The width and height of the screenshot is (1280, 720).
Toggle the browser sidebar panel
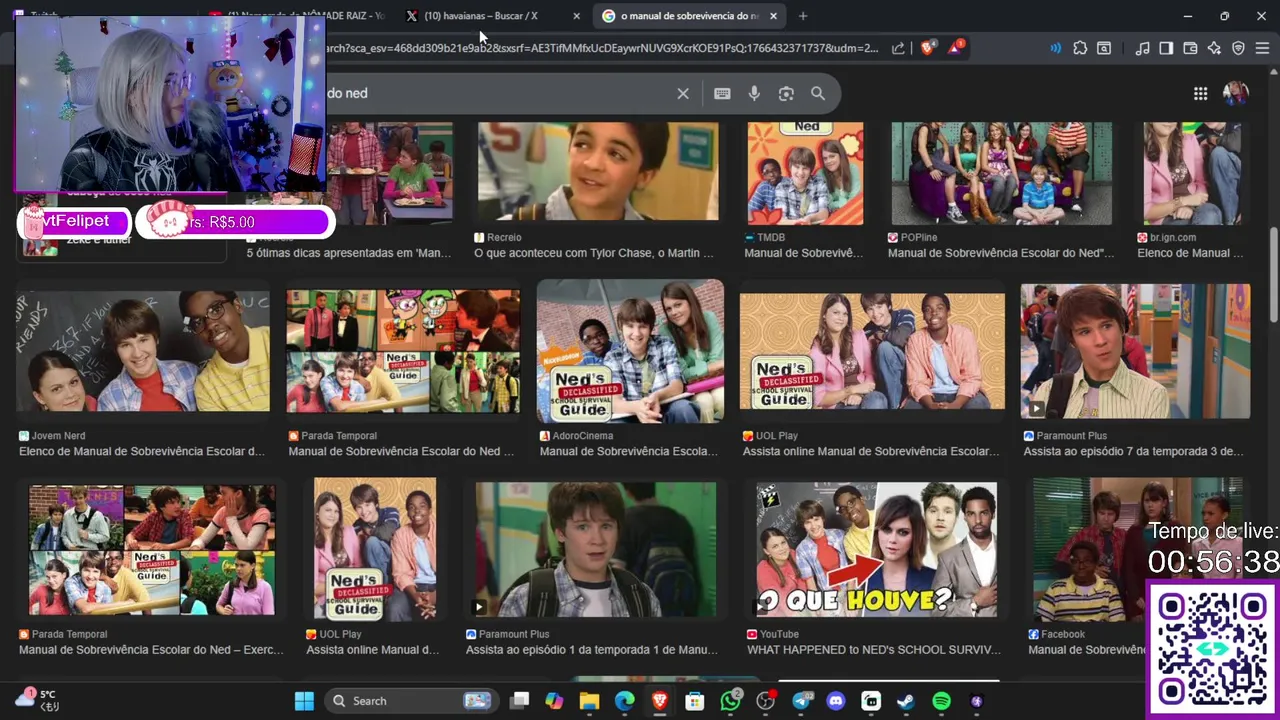1166,48
